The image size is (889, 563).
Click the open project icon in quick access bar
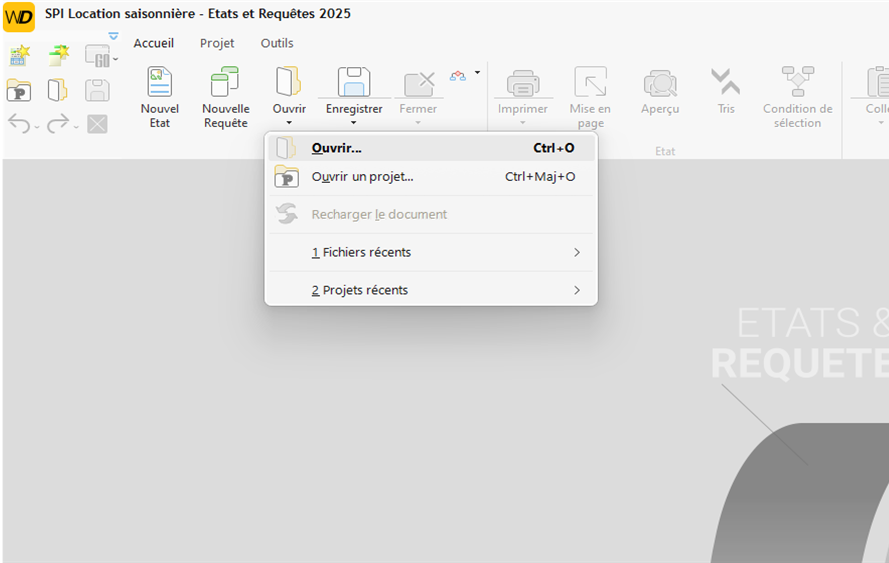(19, 91)
